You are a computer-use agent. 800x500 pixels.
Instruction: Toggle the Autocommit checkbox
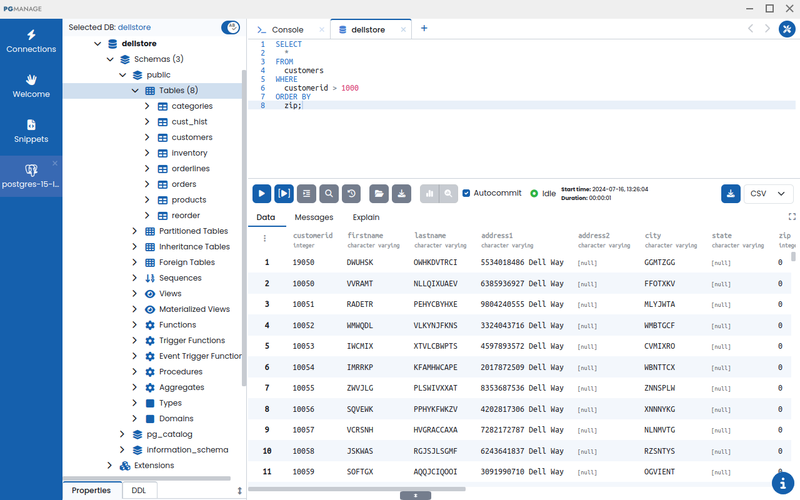[x=466, y=193]
